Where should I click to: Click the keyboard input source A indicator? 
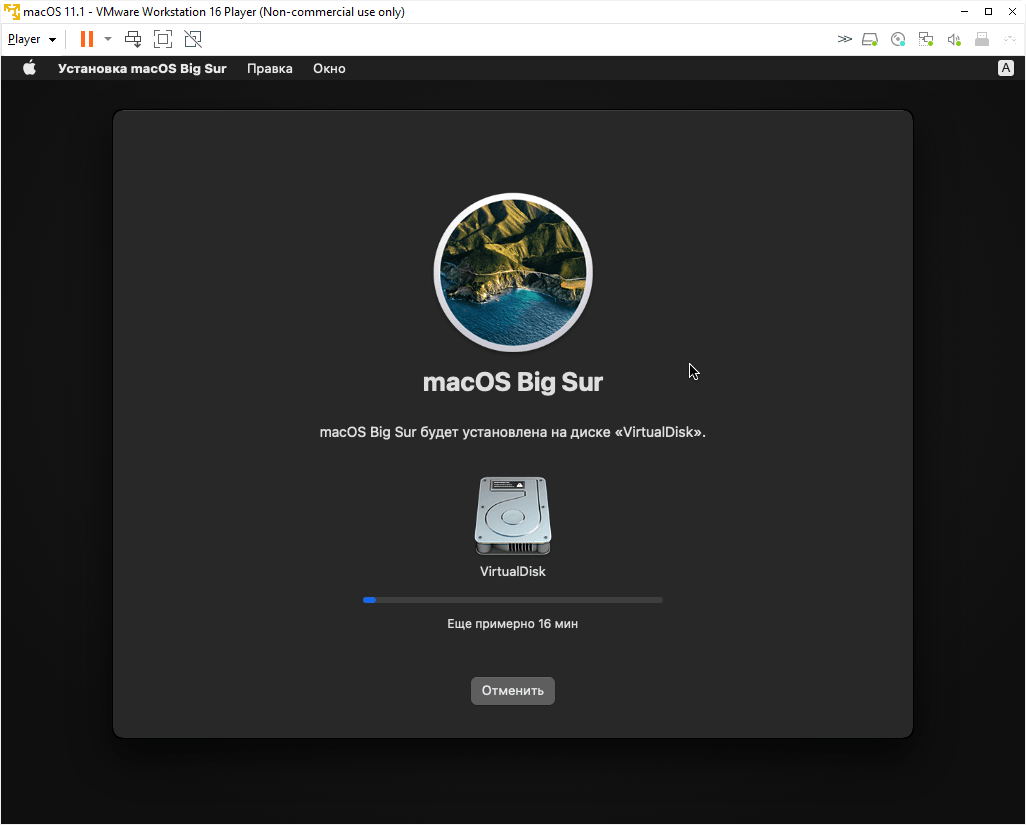1005,68
